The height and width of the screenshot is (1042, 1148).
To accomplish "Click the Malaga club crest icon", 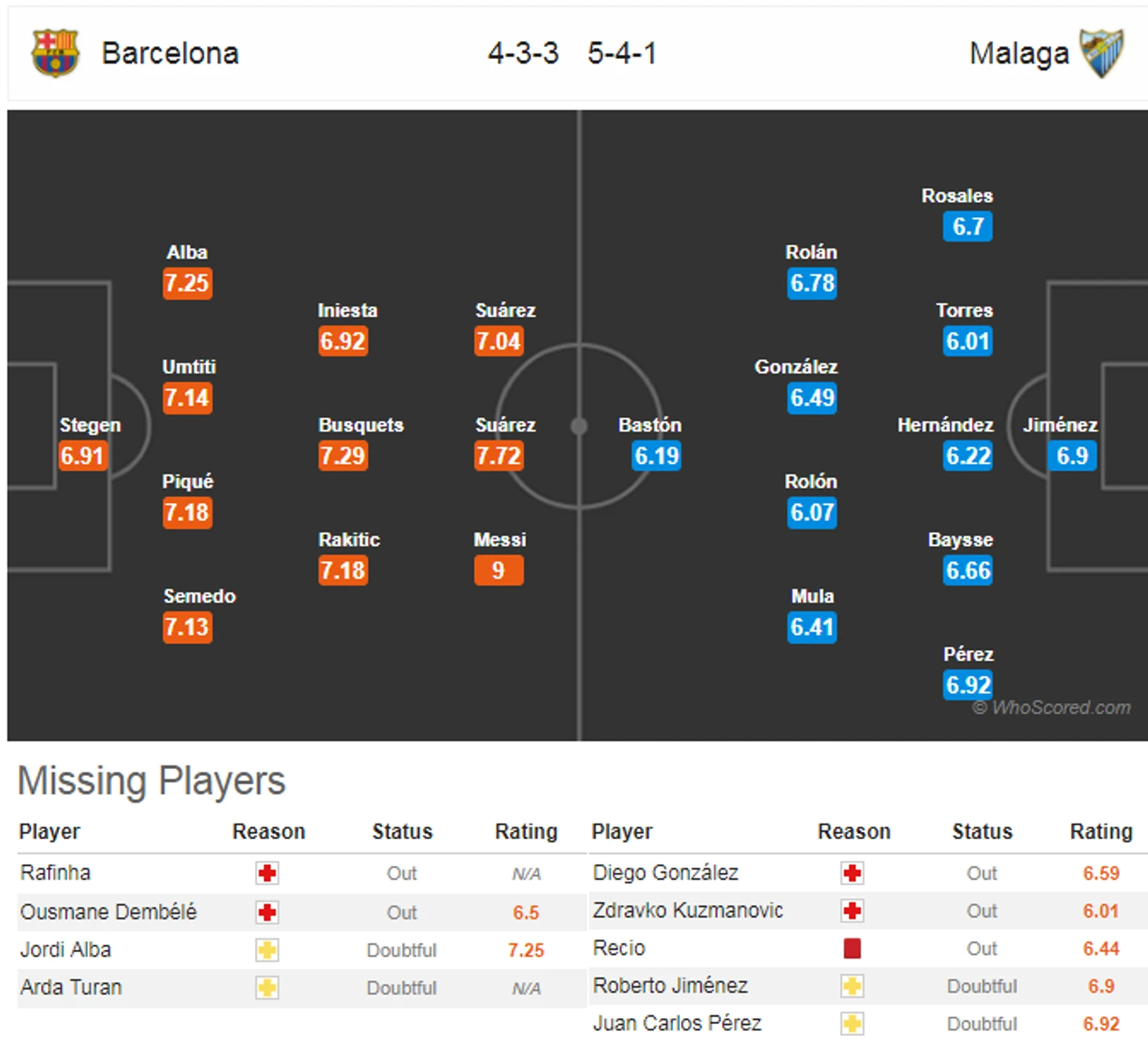I will (1102, 53).
